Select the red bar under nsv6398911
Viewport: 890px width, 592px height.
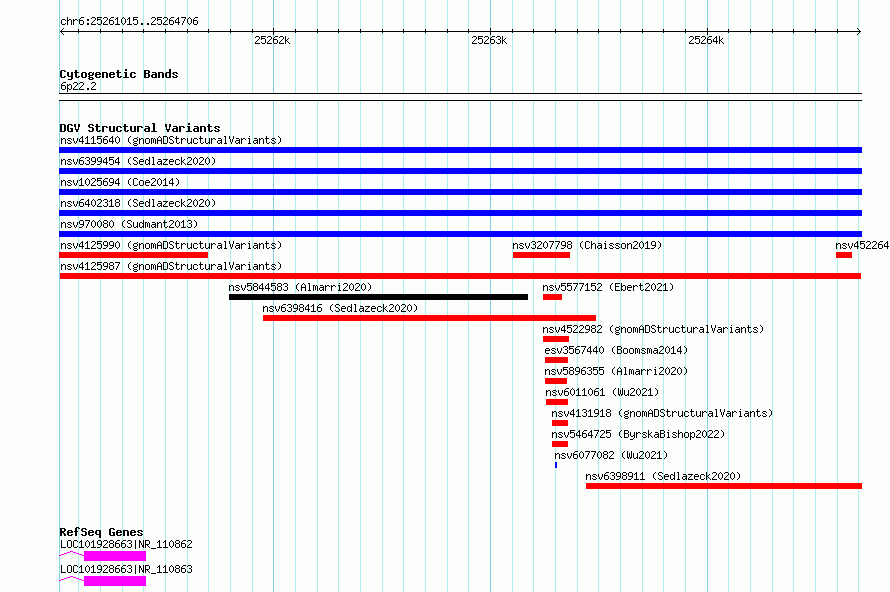pyautogui.click(x=724, y=486)
